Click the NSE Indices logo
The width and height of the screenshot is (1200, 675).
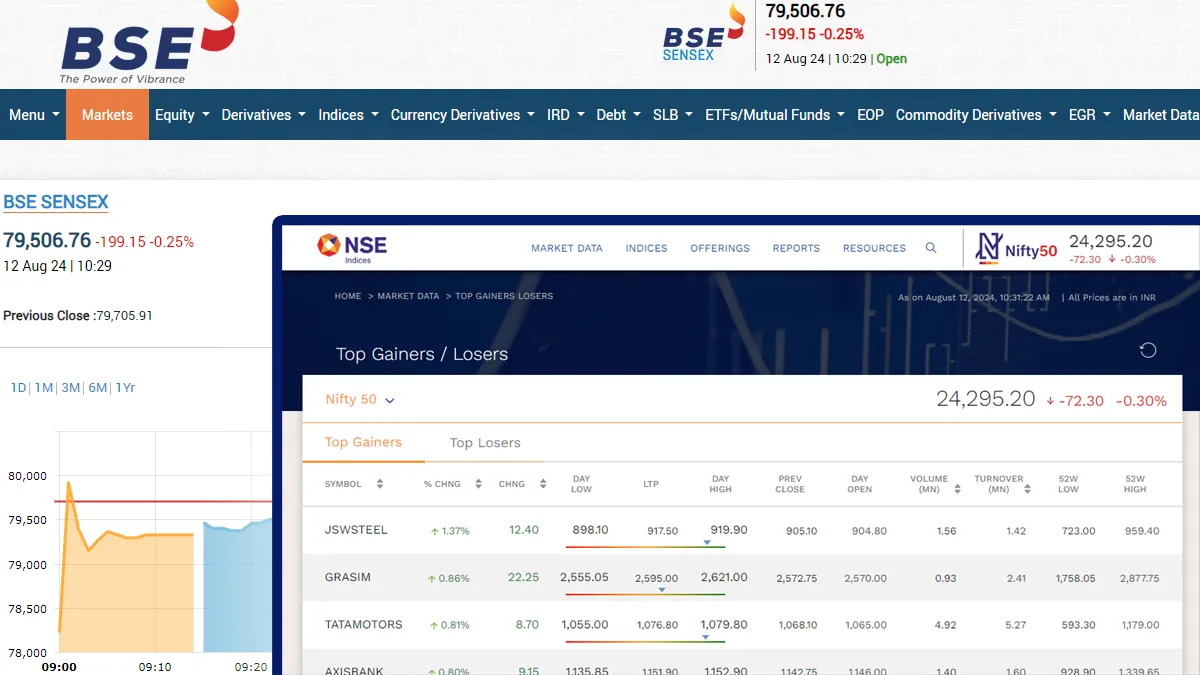pyautogui.click(x=352, y=247)
